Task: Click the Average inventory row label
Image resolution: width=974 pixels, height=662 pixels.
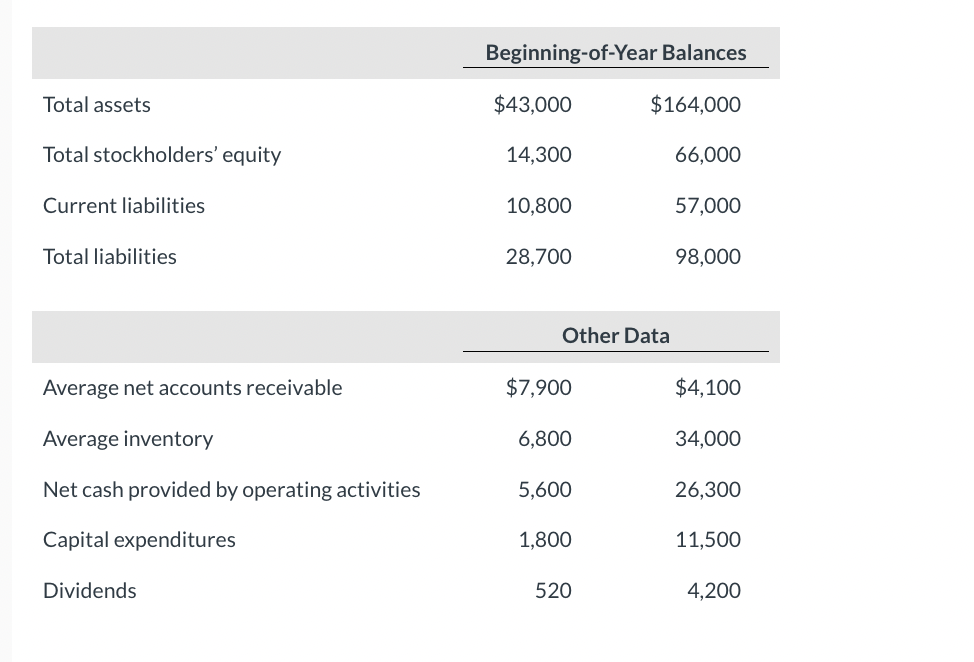Action: tap(128, 438)
